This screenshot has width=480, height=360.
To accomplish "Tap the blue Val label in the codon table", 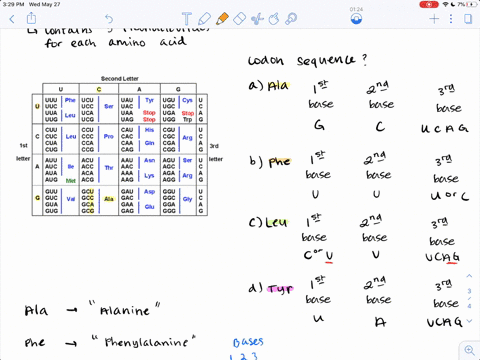I will pyautogui.click(x=71, y=199).
